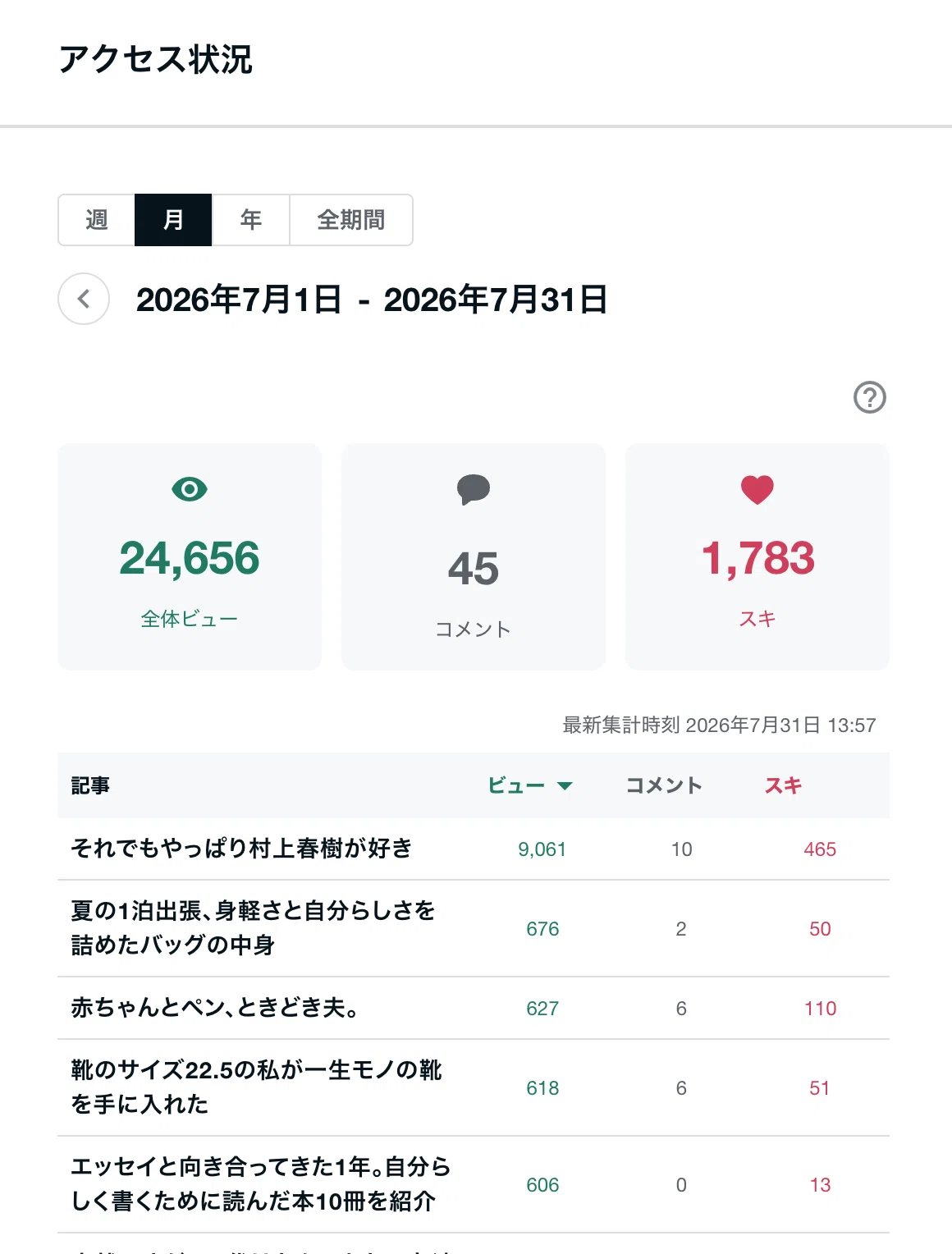Sort by スキ column header

[783, 785]
